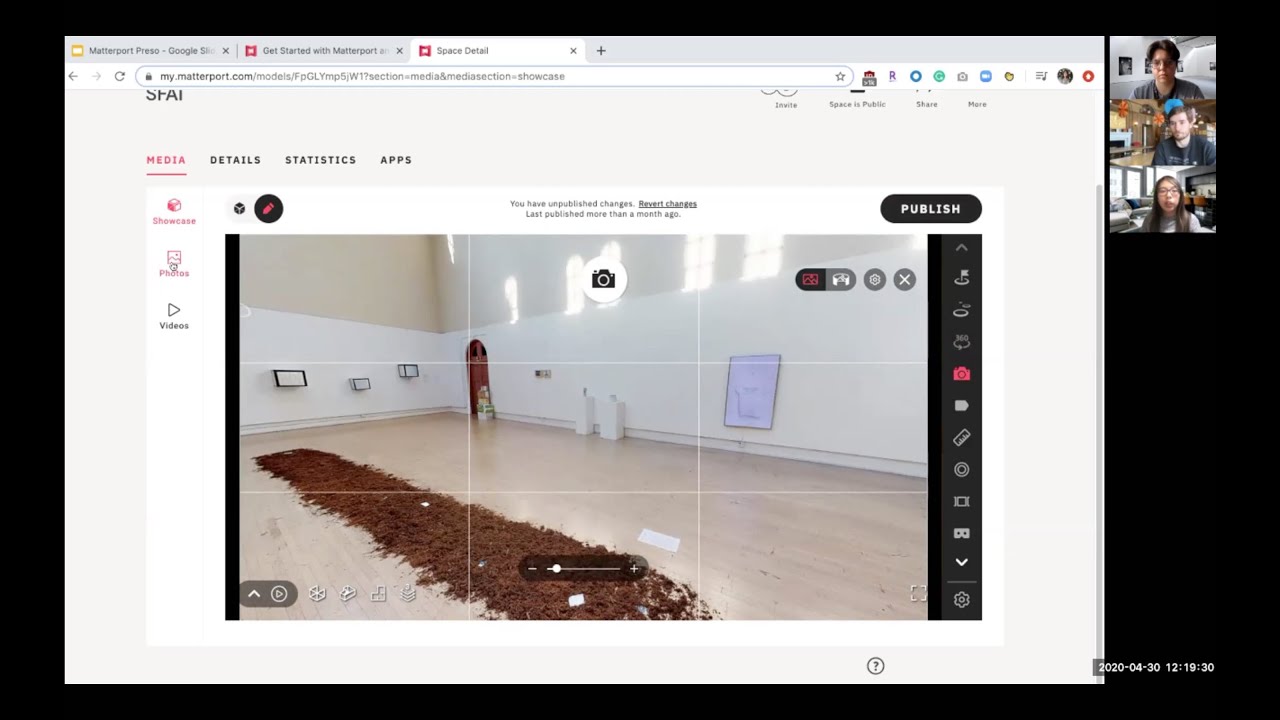Viewport: 1280px width, 720px height.
Task: Switch to 2D photo snapshot mode
Action: pos(810,280)
